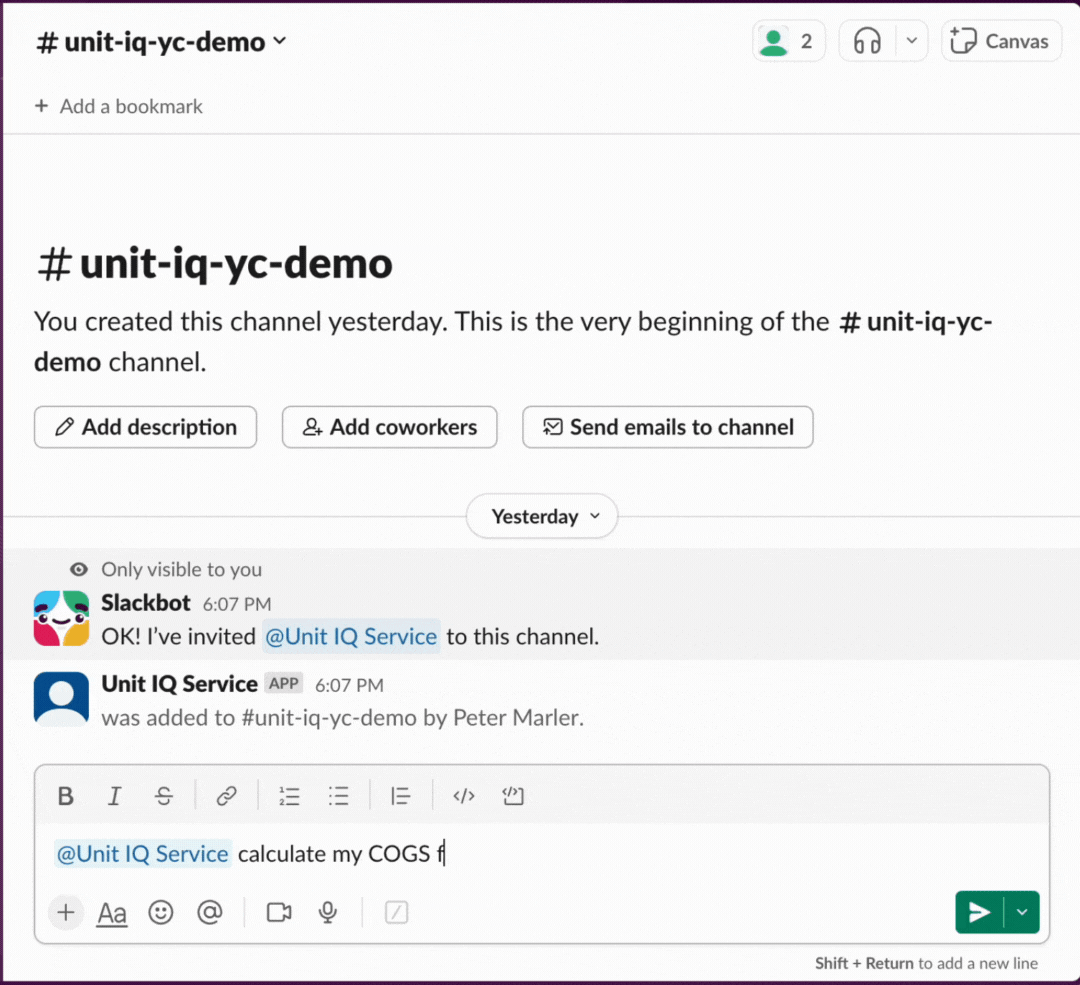The width and height of the screenshot is (1080, 985).
Task: Toggle bold text formatting
Action: pyautogui.click(x=66, y=796)
